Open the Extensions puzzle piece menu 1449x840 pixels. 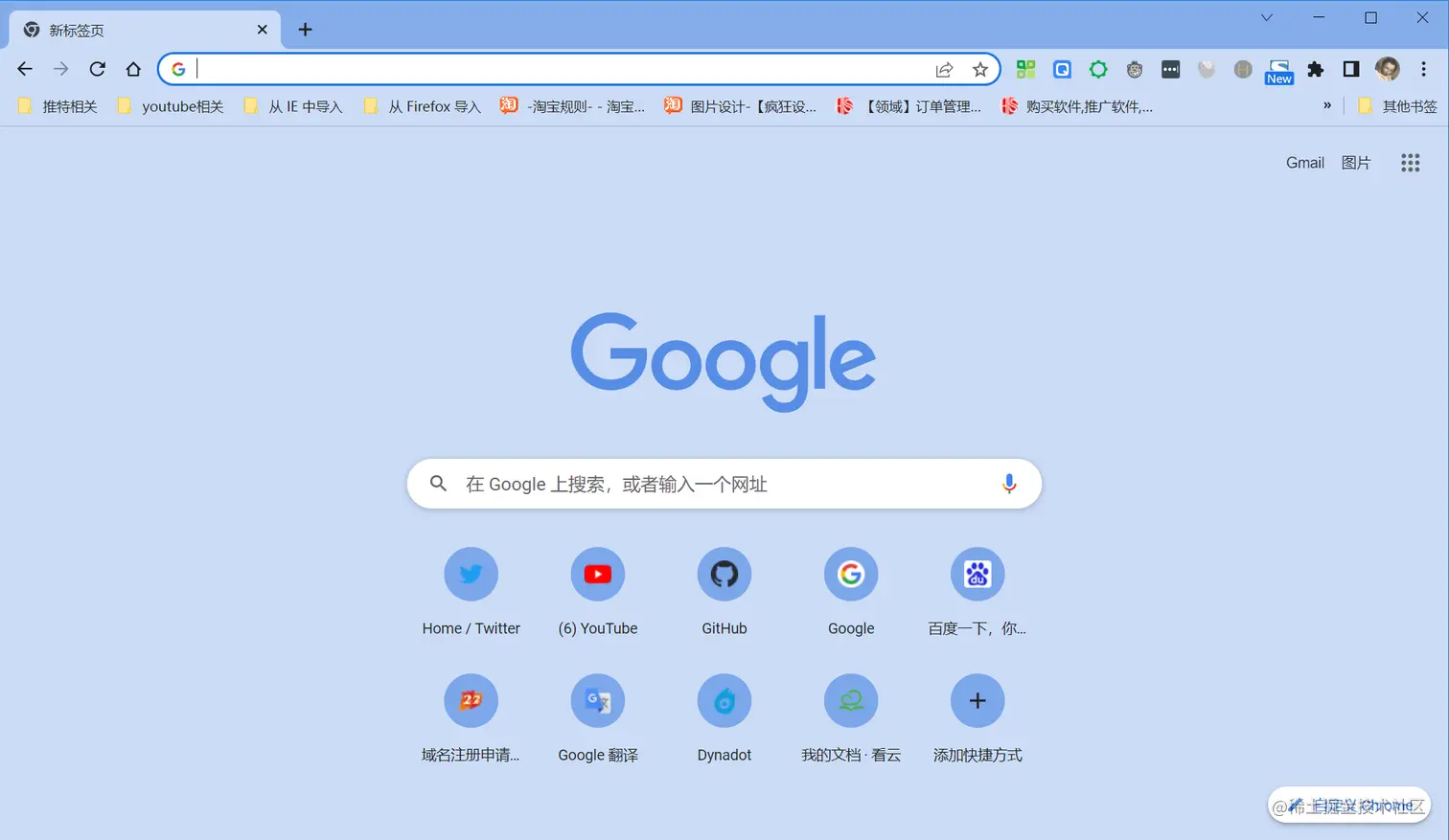pos(1316,69)
